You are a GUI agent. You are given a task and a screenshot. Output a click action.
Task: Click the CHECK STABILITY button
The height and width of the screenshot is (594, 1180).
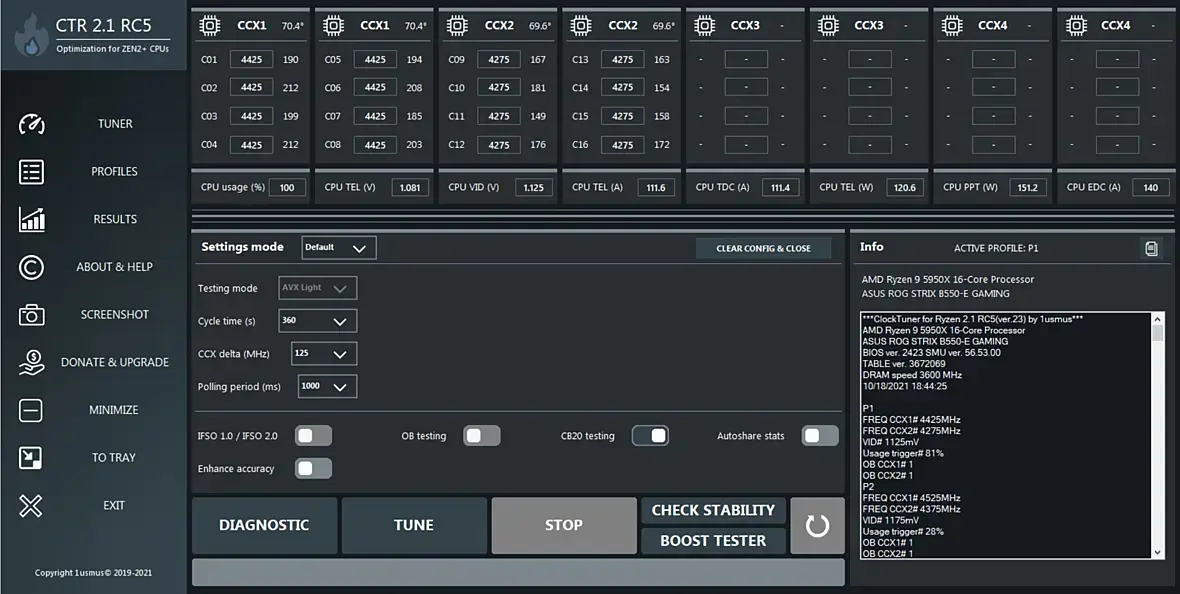[713, 510]
